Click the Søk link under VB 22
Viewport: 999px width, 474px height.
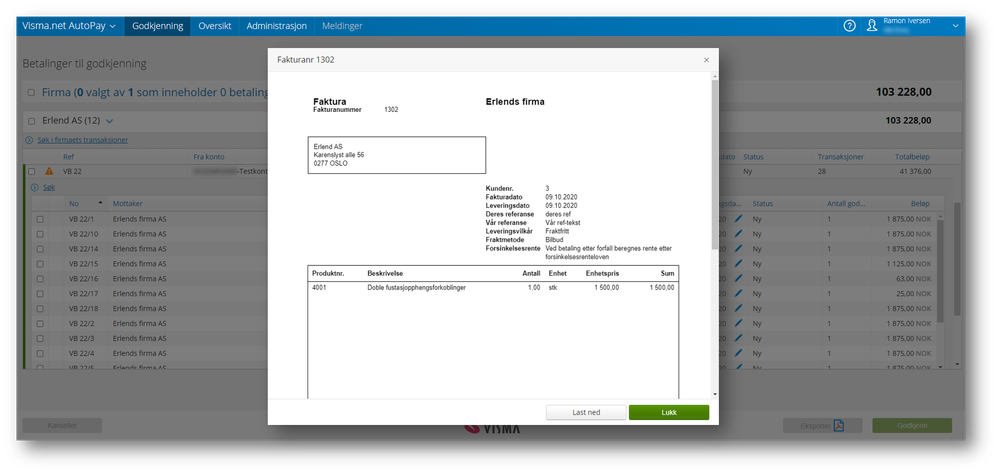48,188
